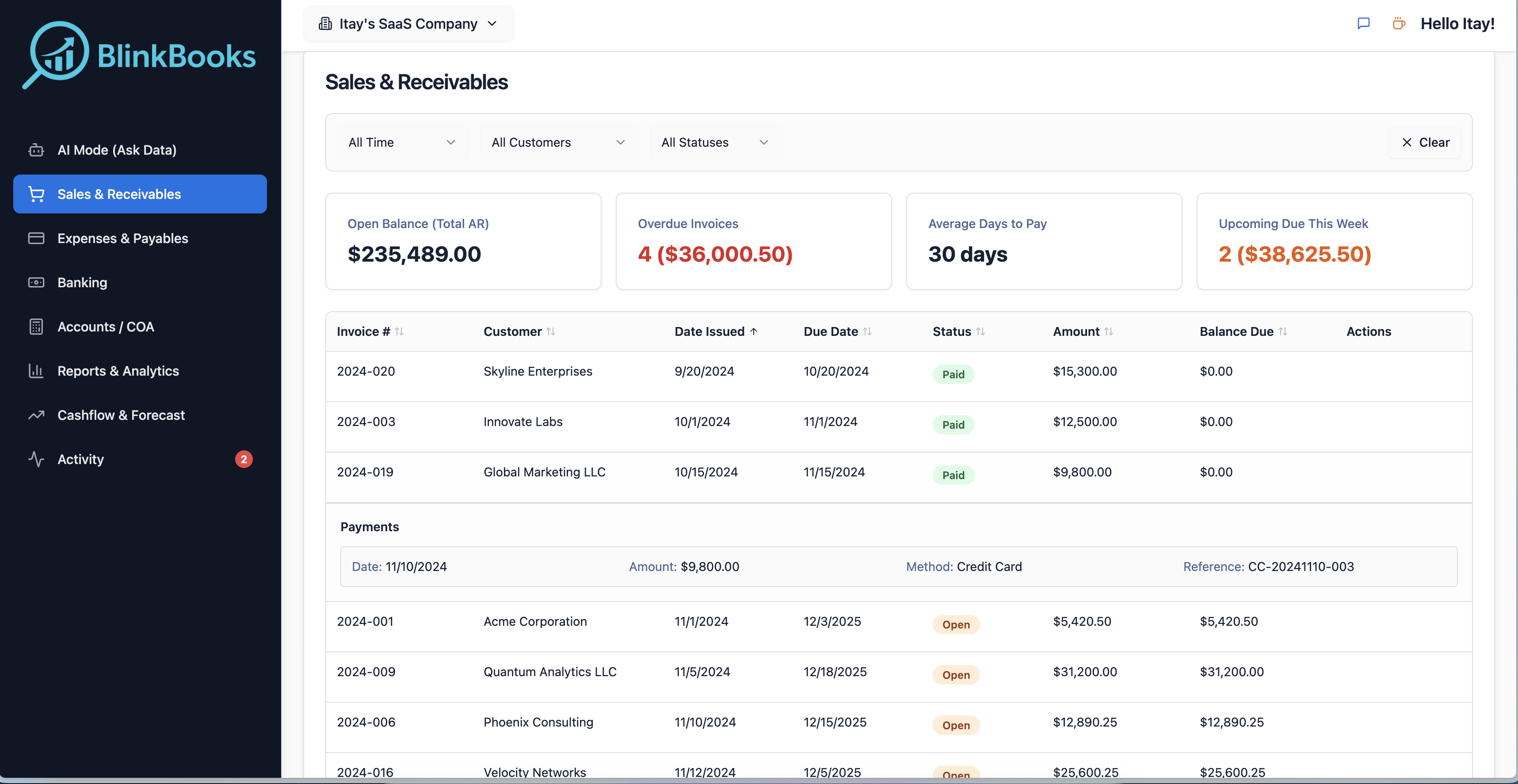This screenshot has height=784, width=1518.
Task: Click the BlinkBooks logo
Action: click(x=139, y=55)
